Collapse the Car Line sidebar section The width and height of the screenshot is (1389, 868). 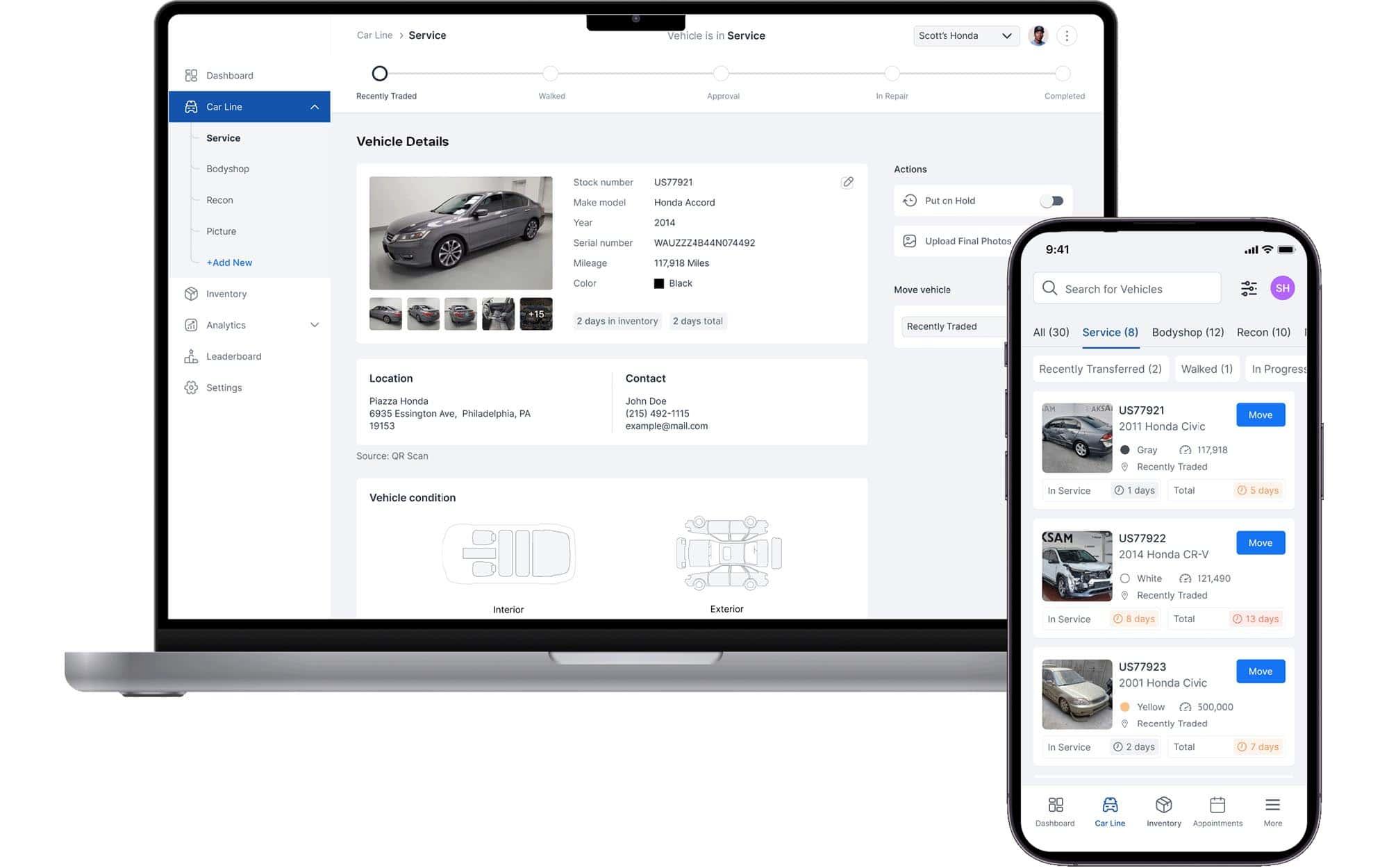(315, 107)
